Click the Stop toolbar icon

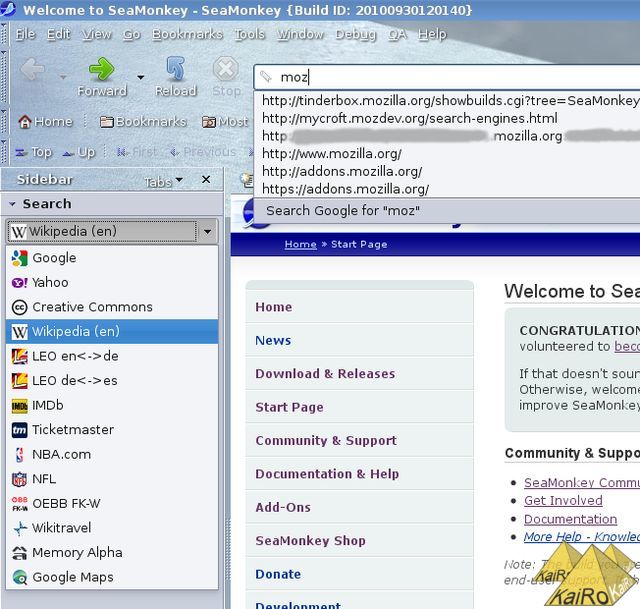(x=226, y=68)
